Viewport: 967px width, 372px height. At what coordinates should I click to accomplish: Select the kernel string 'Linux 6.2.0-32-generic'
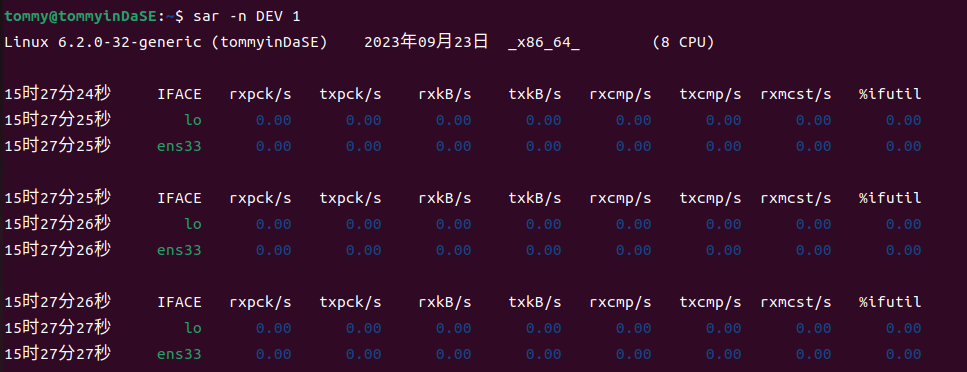coord(102,43)
